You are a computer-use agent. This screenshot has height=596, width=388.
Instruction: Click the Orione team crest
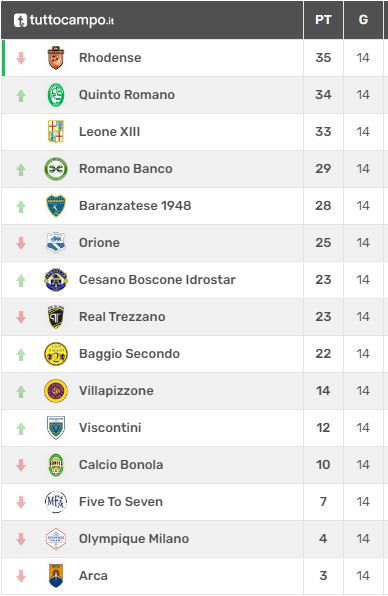tap(56, 243)
